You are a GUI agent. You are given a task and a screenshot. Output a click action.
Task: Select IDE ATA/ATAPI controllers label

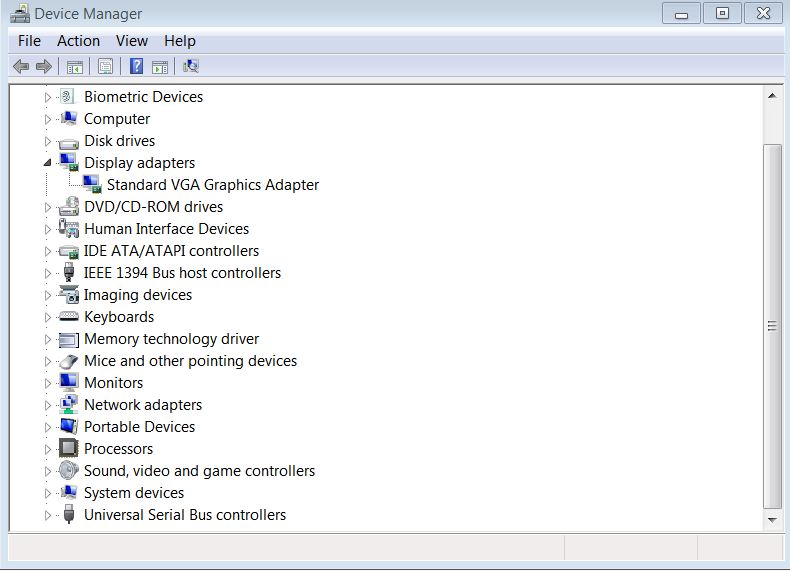coord(171,250)
